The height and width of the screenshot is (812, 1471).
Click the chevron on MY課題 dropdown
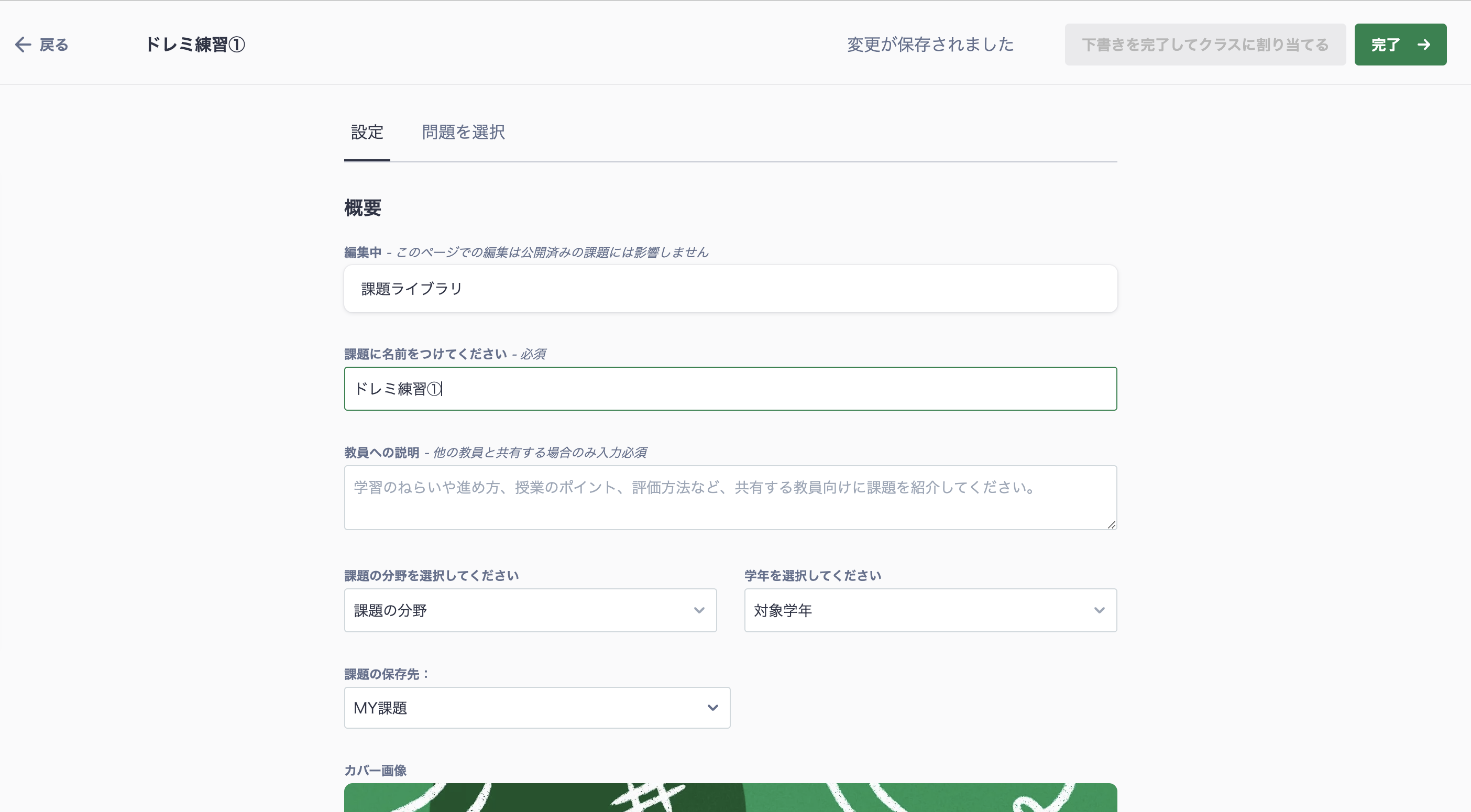pyautogui.click(x=712, y=708)
